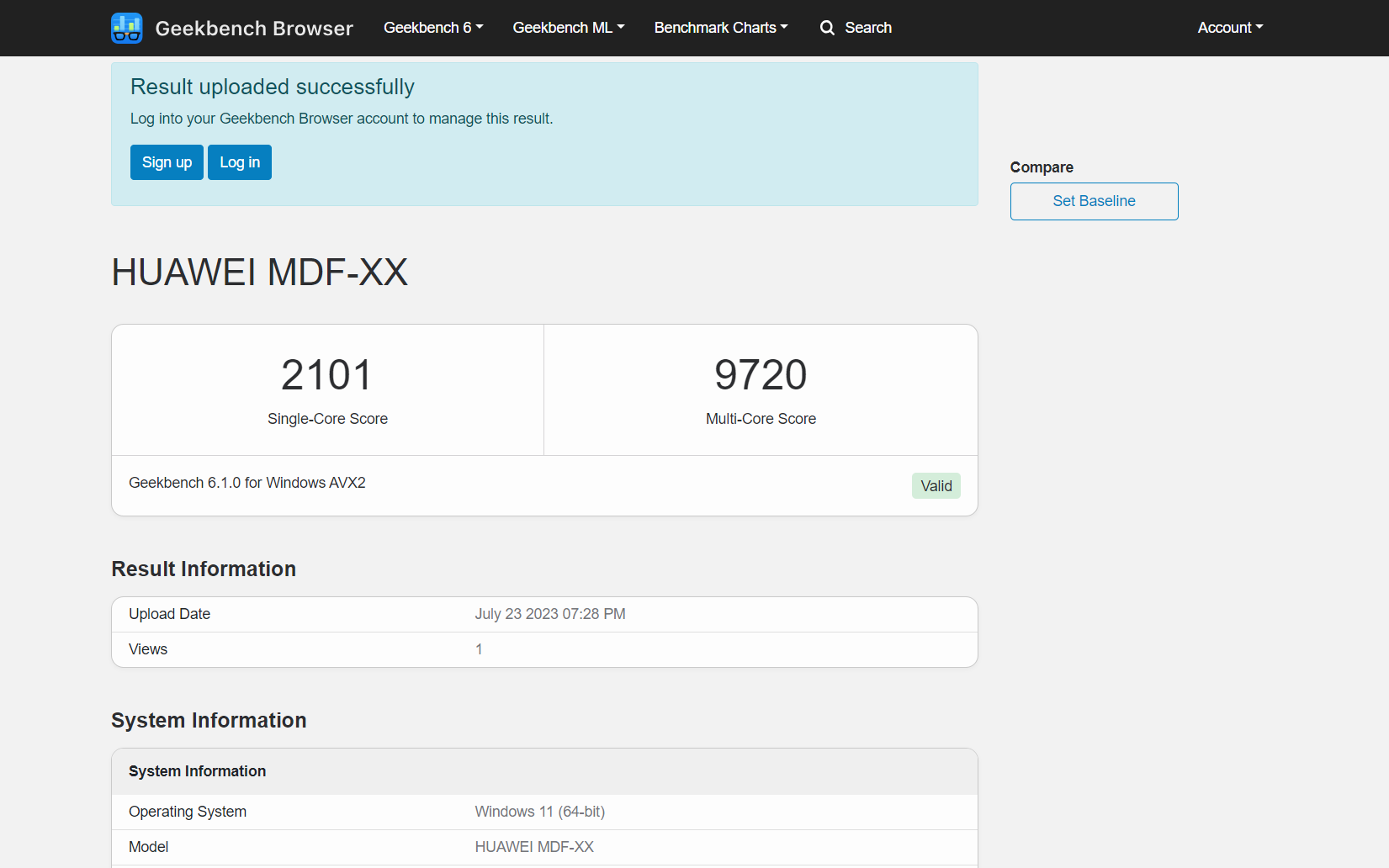Click the 9720 multi-core score

(761, 375)
